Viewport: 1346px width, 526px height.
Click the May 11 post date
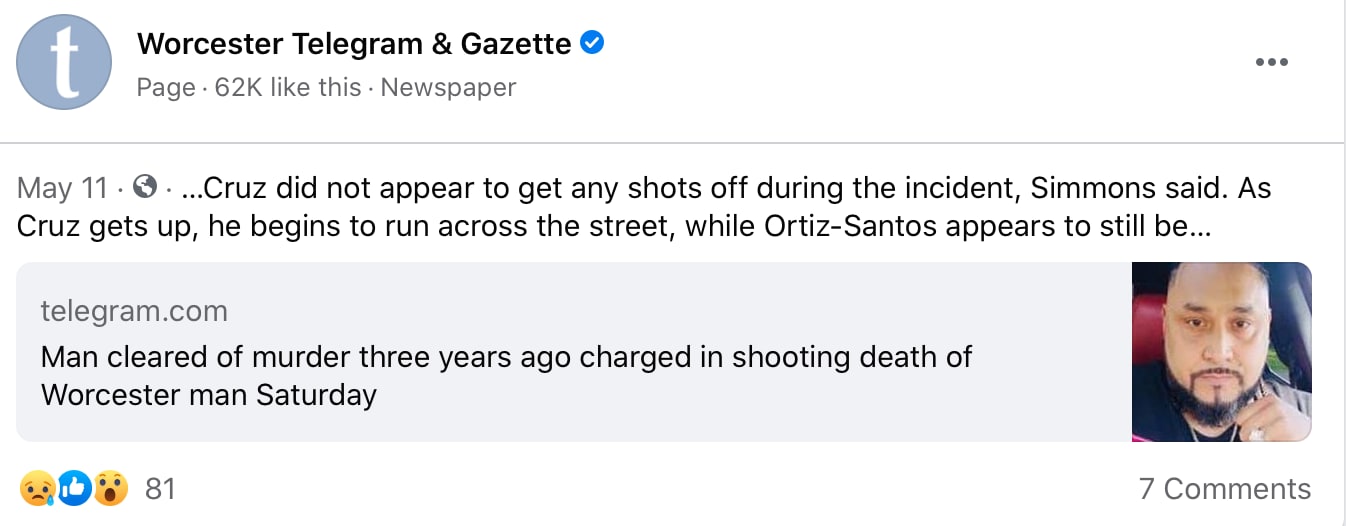coord(63,188)
